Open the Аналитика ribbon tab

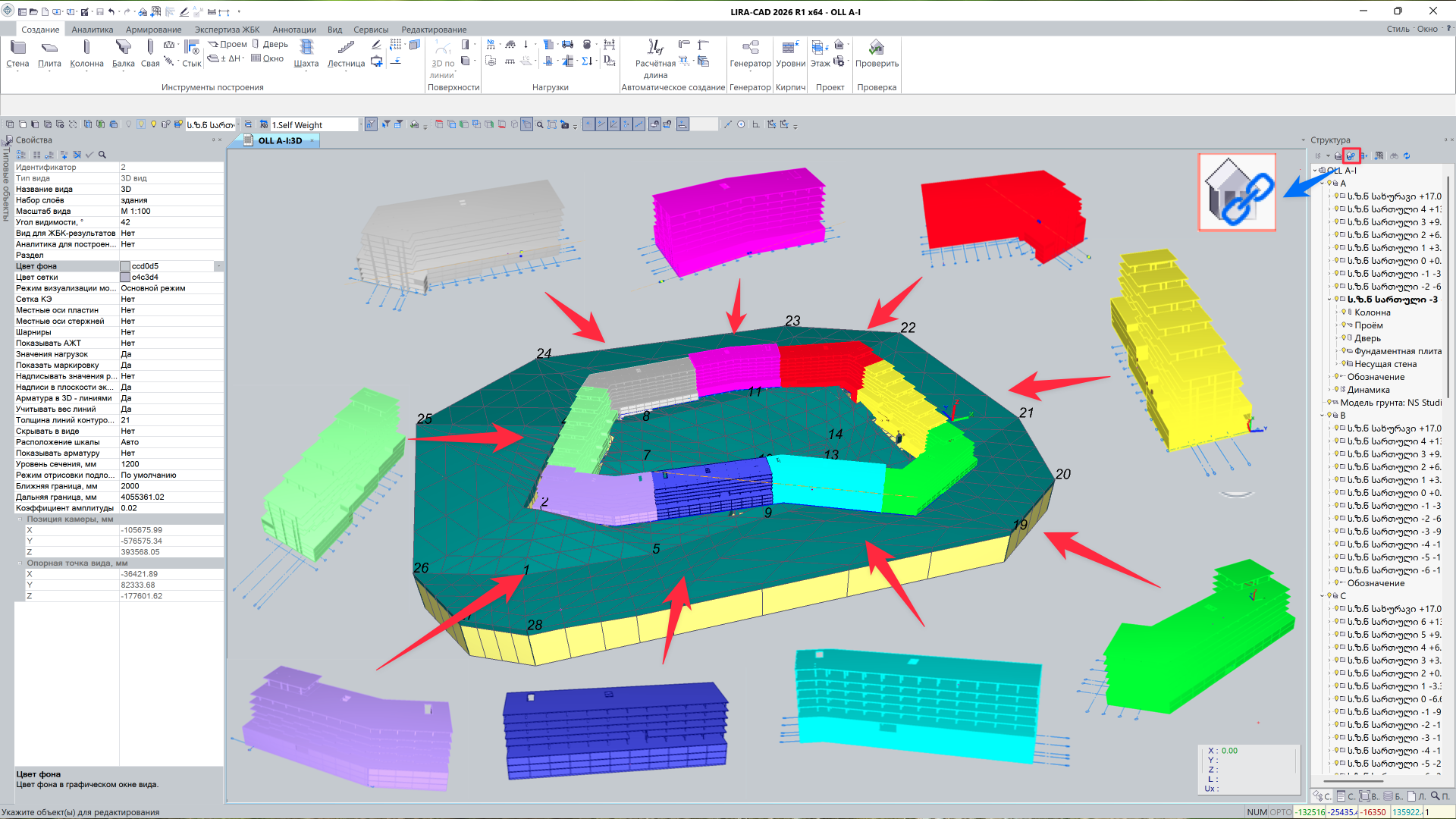click(93, 30)
